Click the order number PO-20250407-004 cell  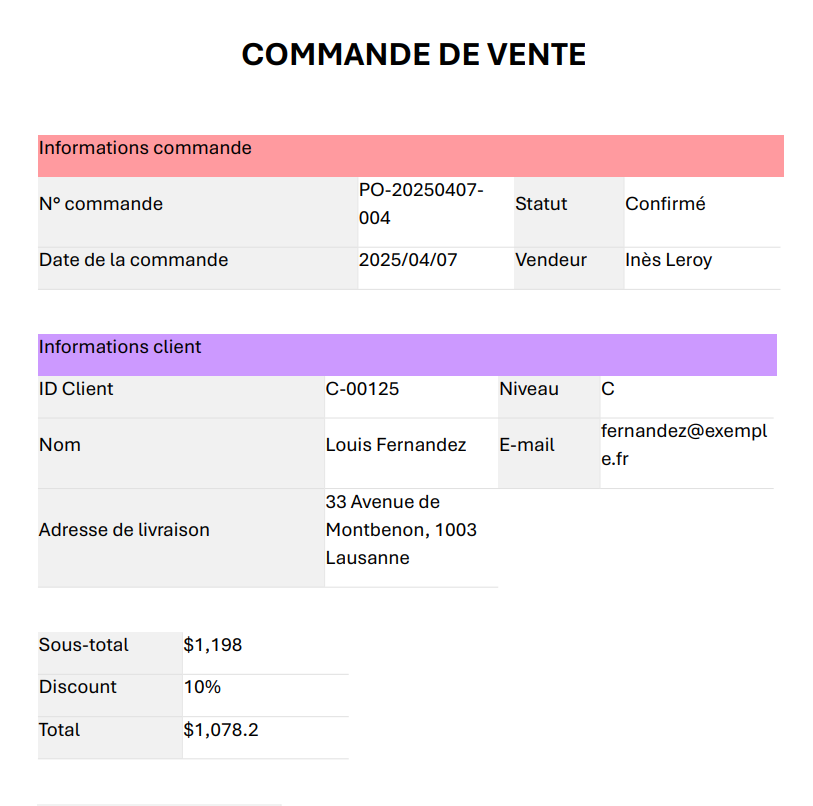[x=421, y=204]
